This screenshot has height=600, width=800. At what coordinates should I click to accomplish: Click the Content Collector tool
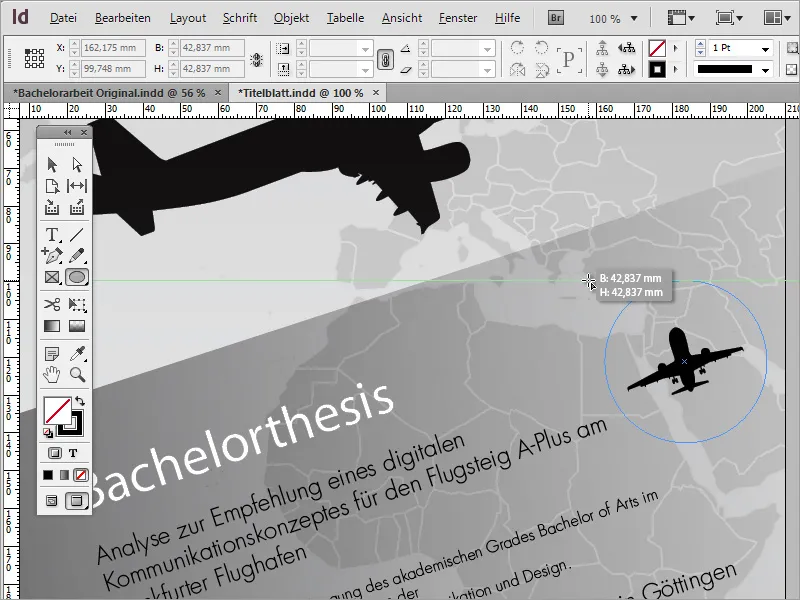52,208
